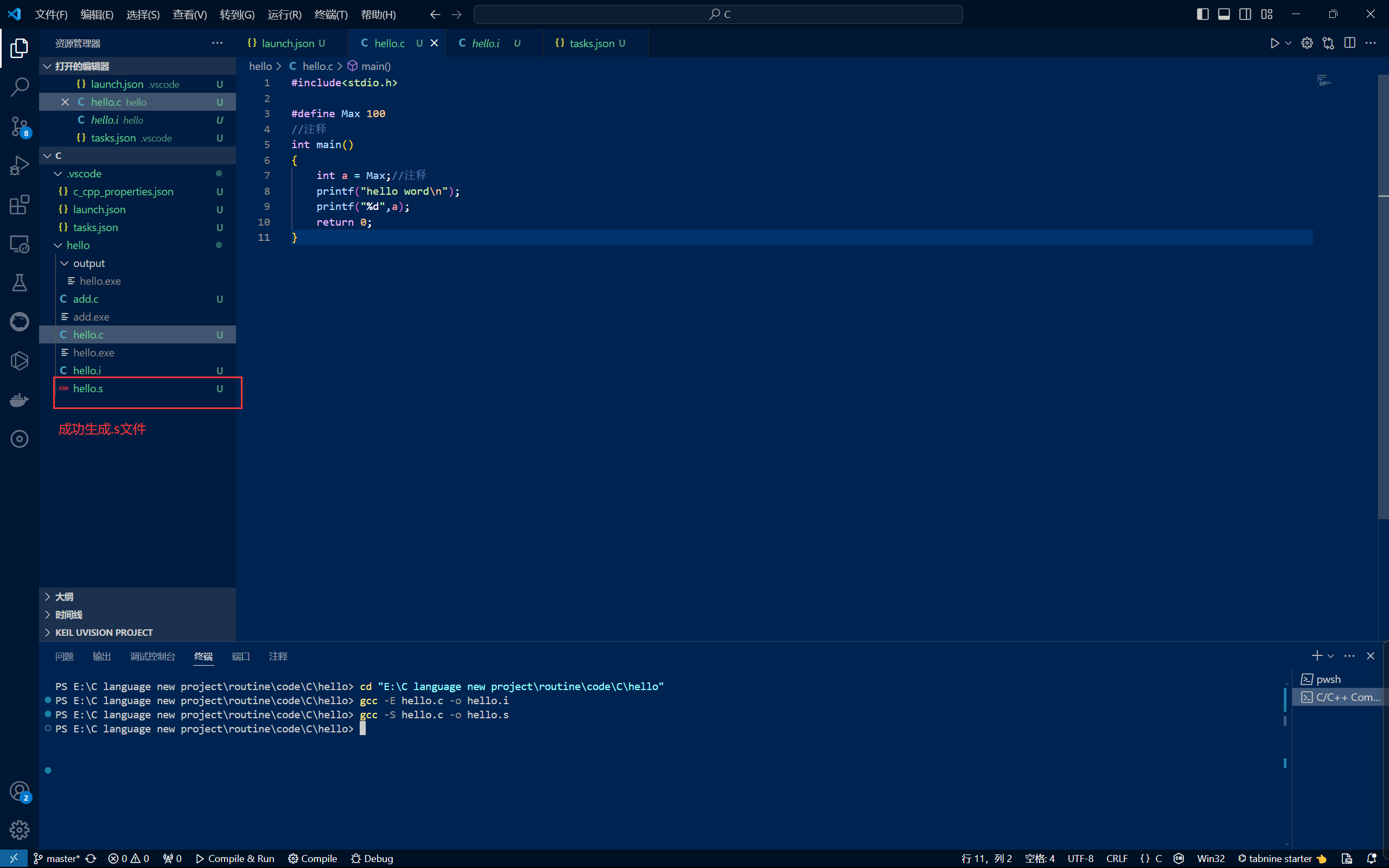Toggle secondary side bar visibility

point(1245,14)
